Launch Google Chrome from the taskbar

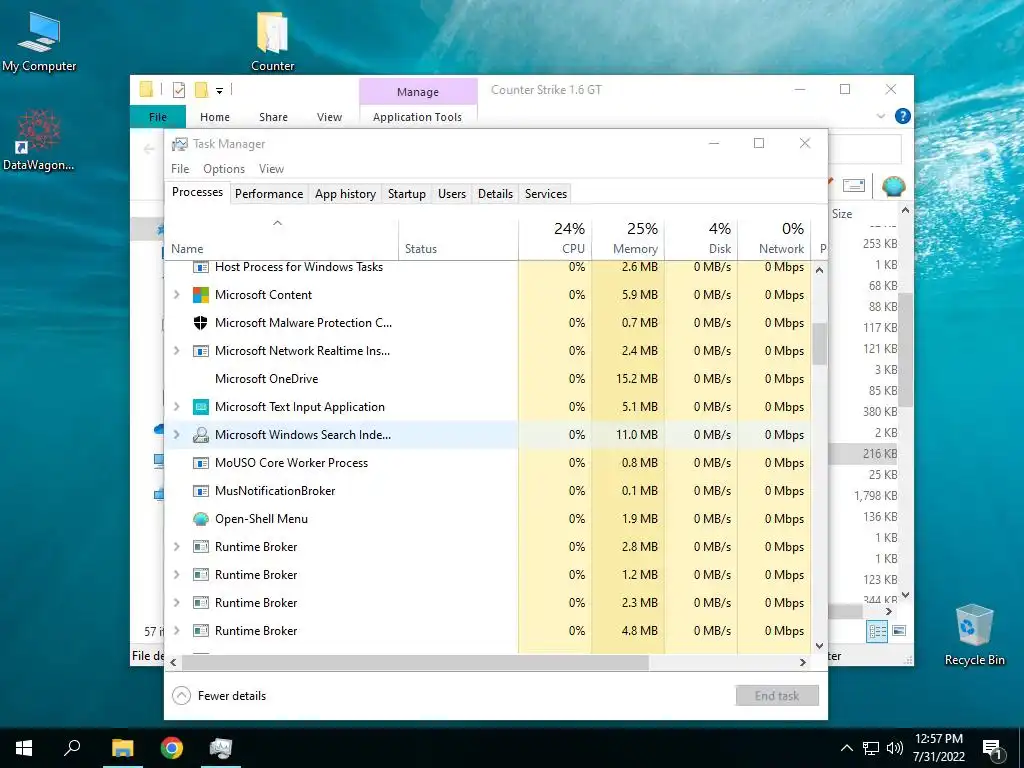point(172,748)
